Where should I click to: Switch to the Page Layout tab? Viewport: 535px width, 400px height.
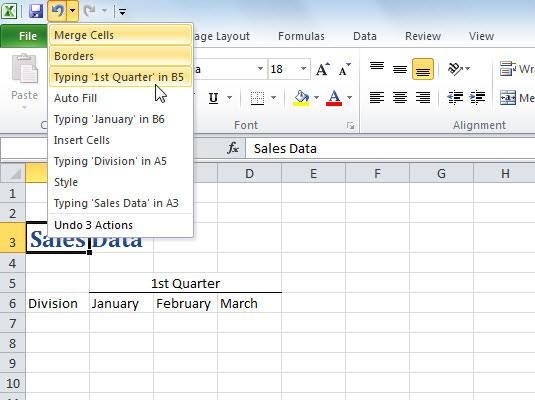[x=222, y=36]
